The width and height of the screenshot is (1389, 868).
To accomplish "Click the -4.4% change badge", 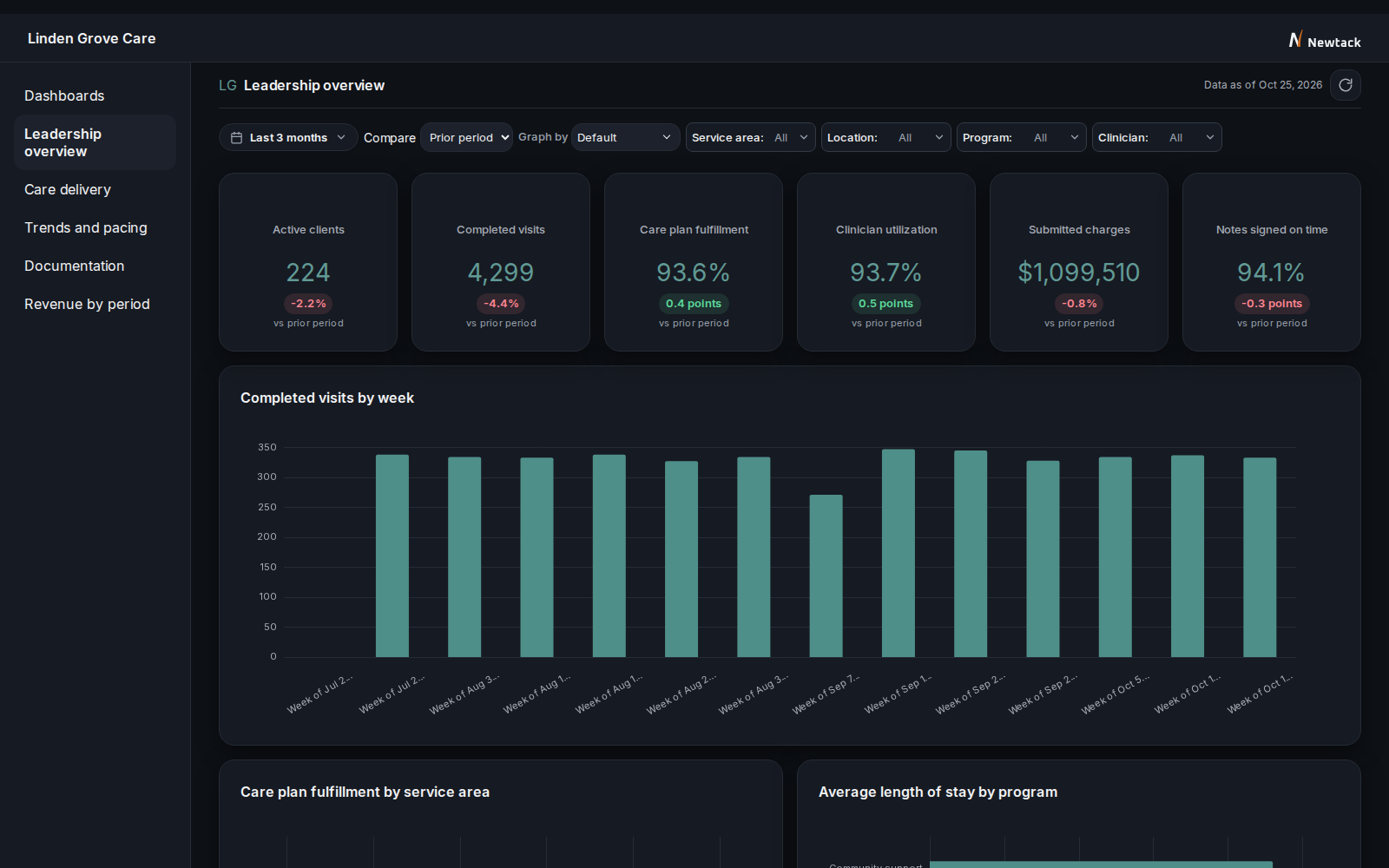I will [x=501, y=304].
